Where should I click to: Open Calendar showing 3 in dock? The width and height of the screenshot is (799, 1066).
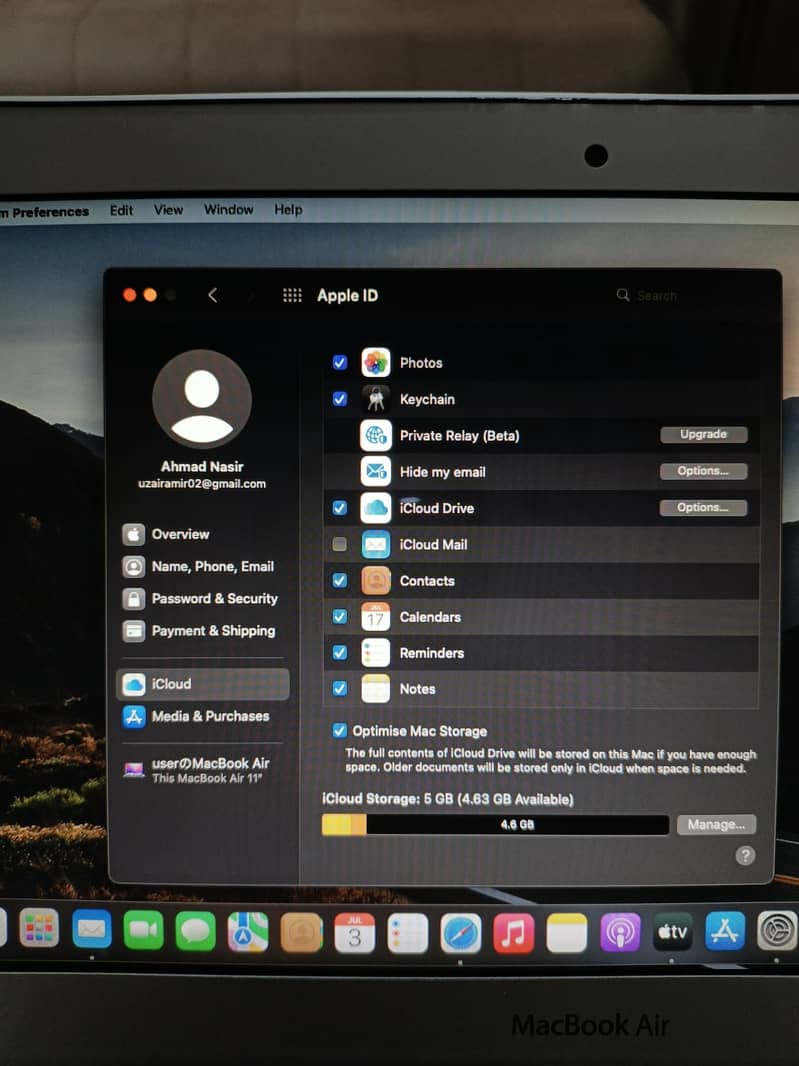coord(354,933)
